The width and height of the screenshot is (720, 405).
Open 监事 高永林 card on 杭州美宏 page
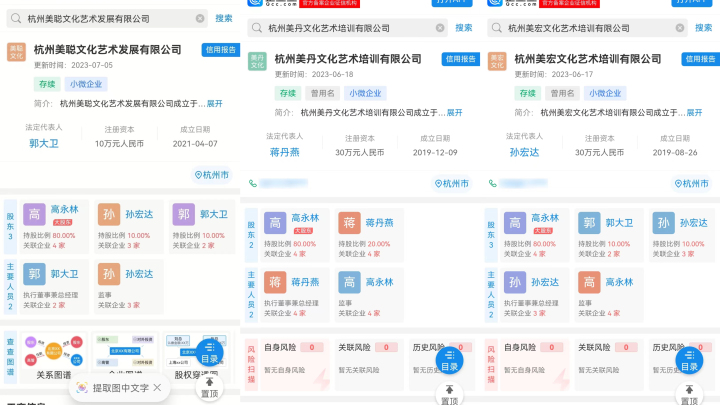coord(609,295)
